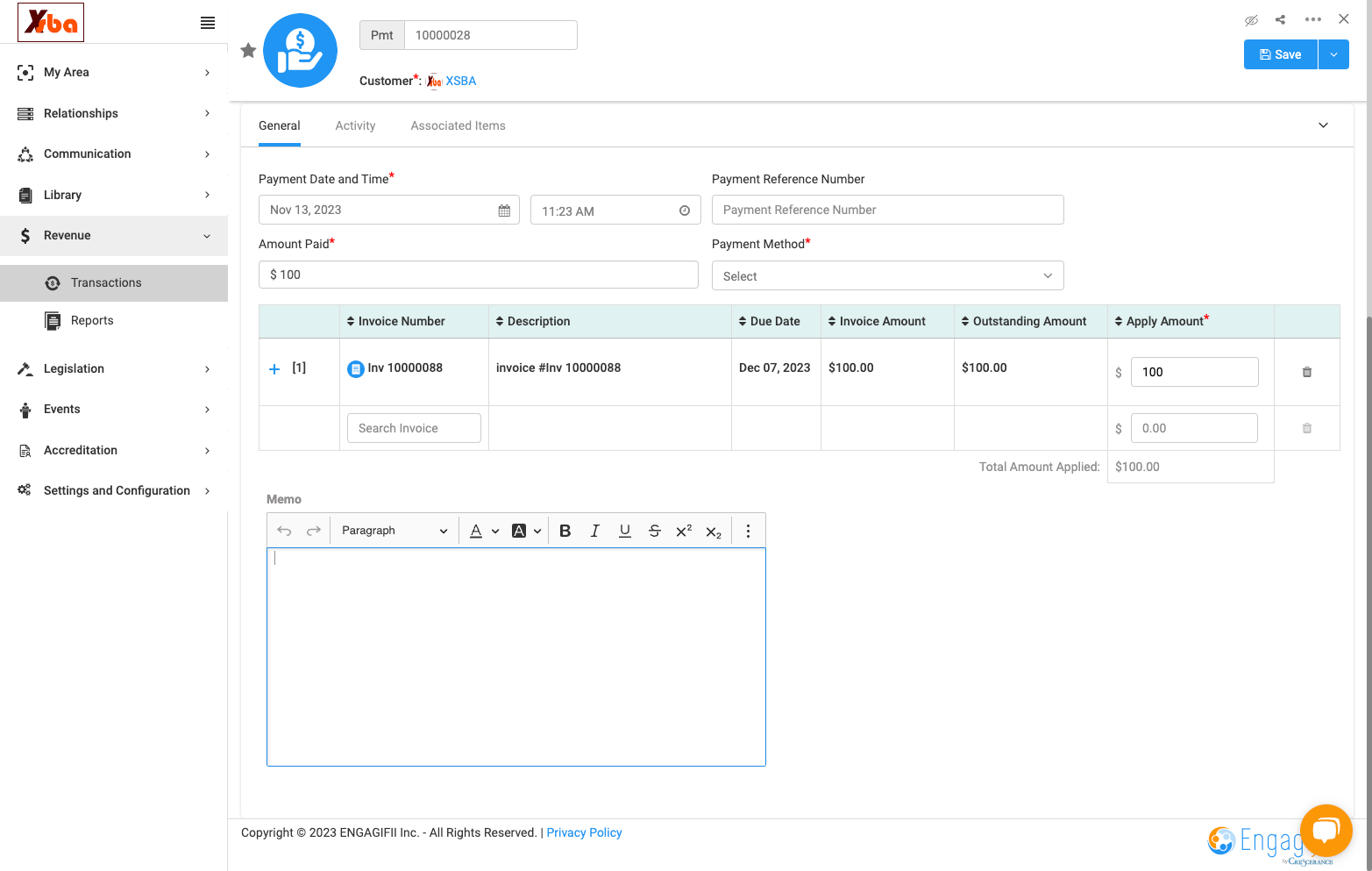Click the Save button
Viewport: 1372px width, 871px height.
click(1280, 54)
